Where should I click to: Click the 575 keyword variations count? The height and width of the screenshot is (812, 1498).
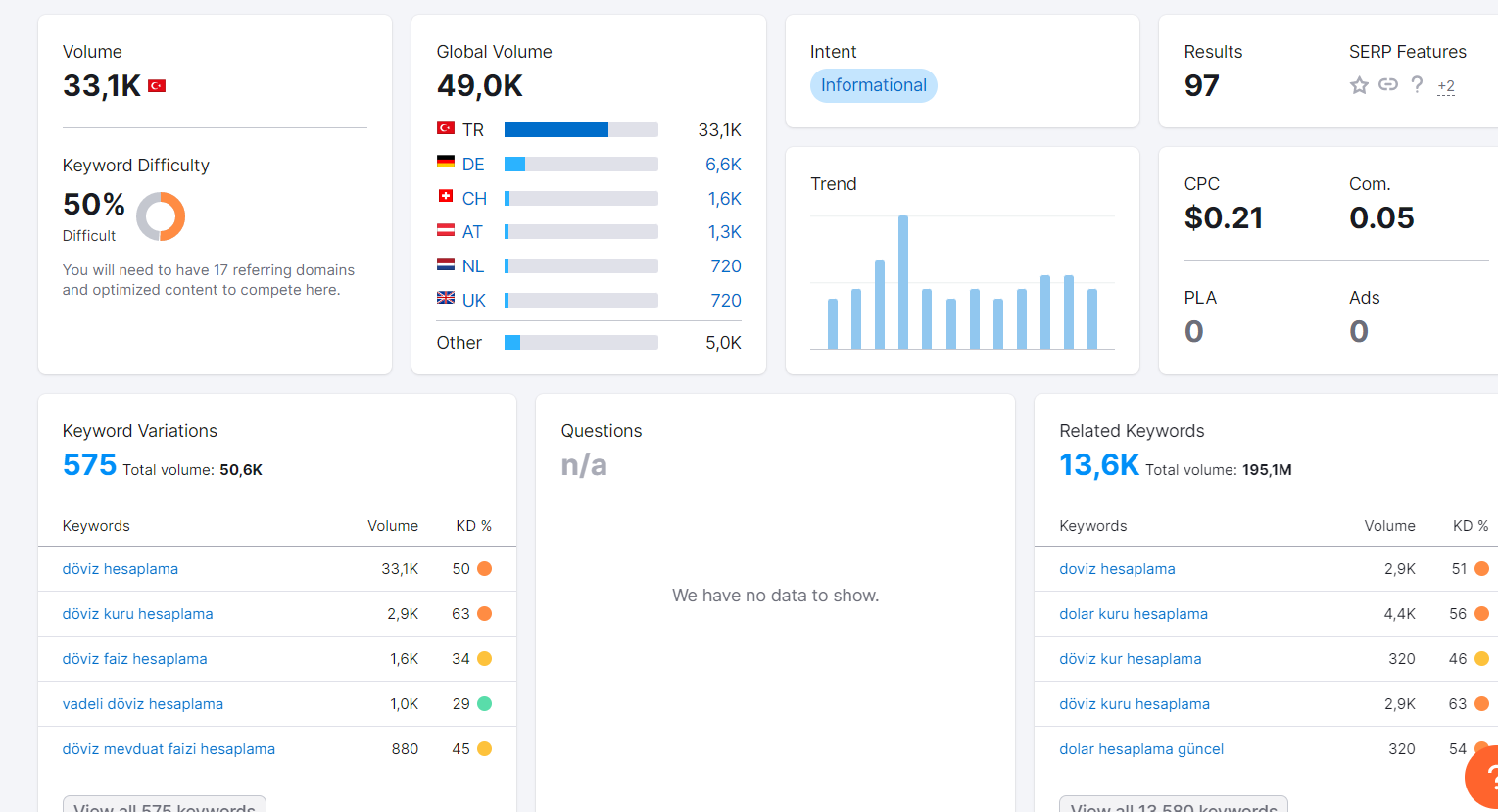(89, 465)
